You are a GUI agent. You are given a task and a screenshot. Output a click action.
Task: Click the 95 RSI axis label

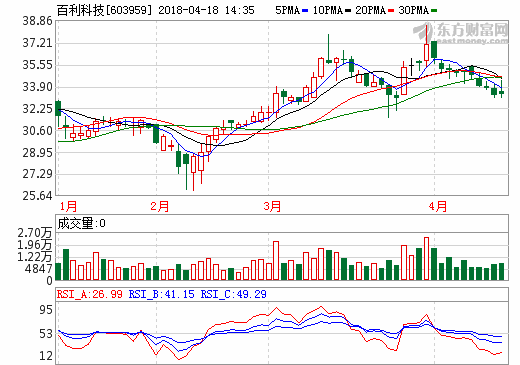tap(46, 310)
